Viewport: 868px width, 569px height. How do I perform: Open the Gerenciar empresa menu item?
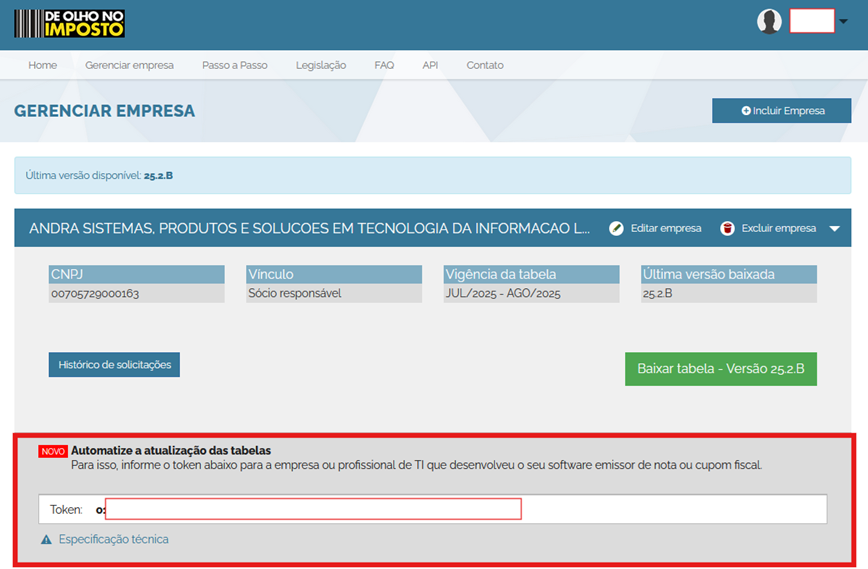tap(129, 65)
